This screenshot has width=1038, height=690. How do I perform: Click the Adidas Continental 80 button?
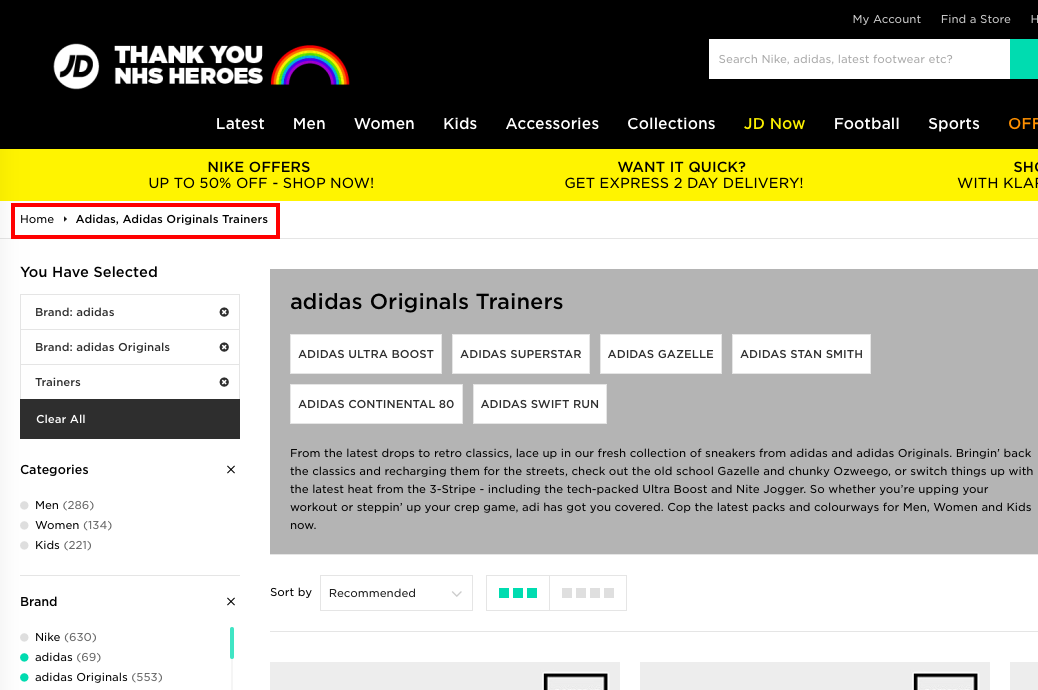click(376, 404)
